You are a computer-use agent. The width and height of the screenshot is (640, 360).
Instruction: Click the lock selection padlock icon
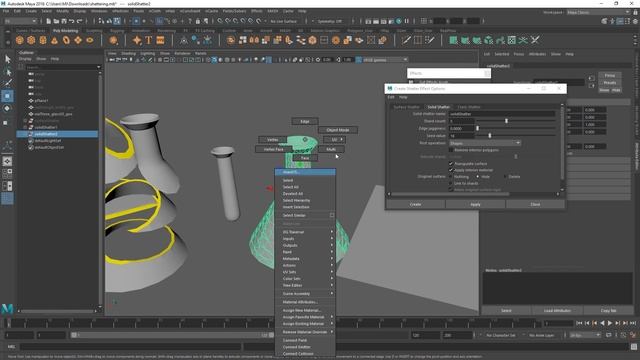198,21
